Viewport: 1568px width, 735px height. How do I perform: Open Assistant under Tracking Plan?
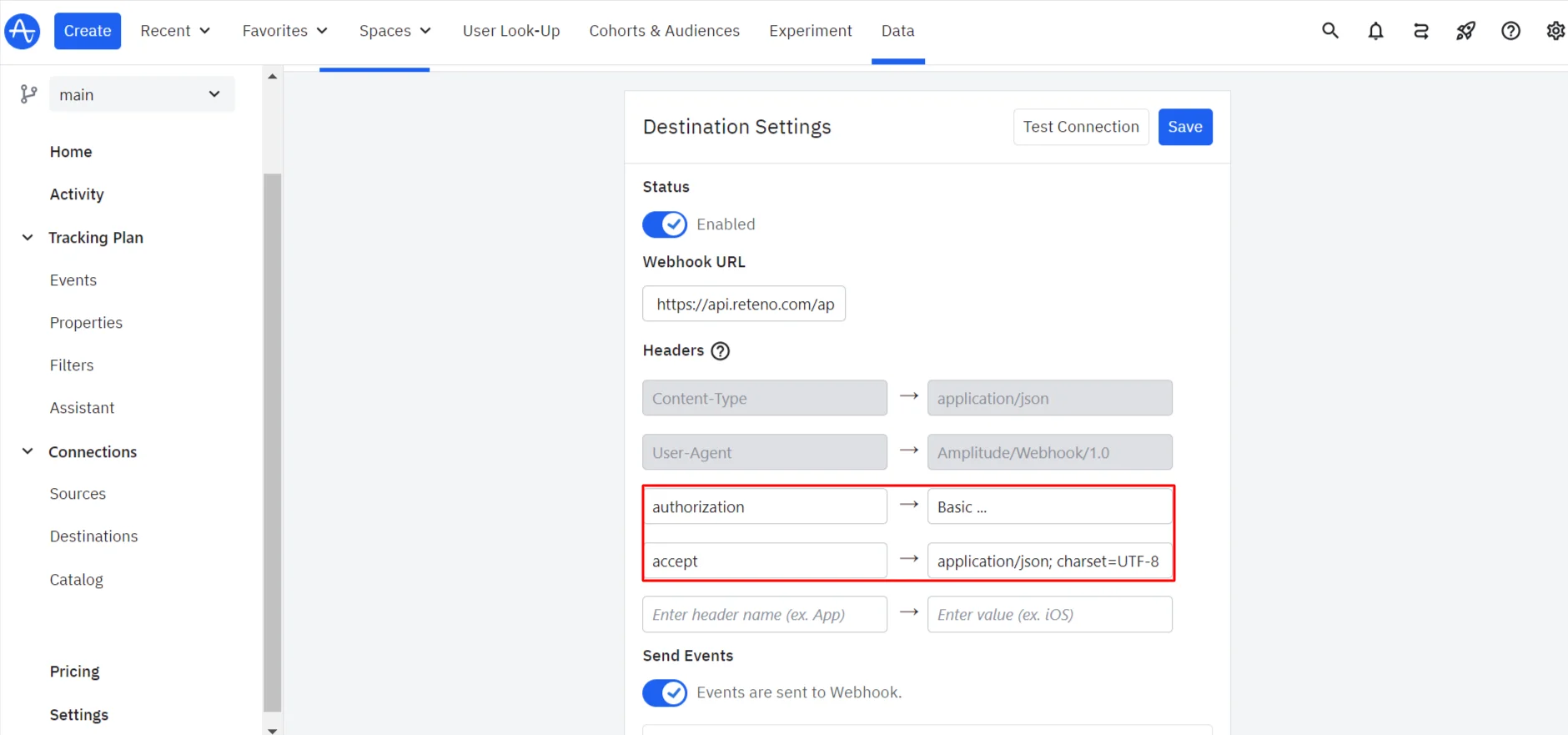82,408
